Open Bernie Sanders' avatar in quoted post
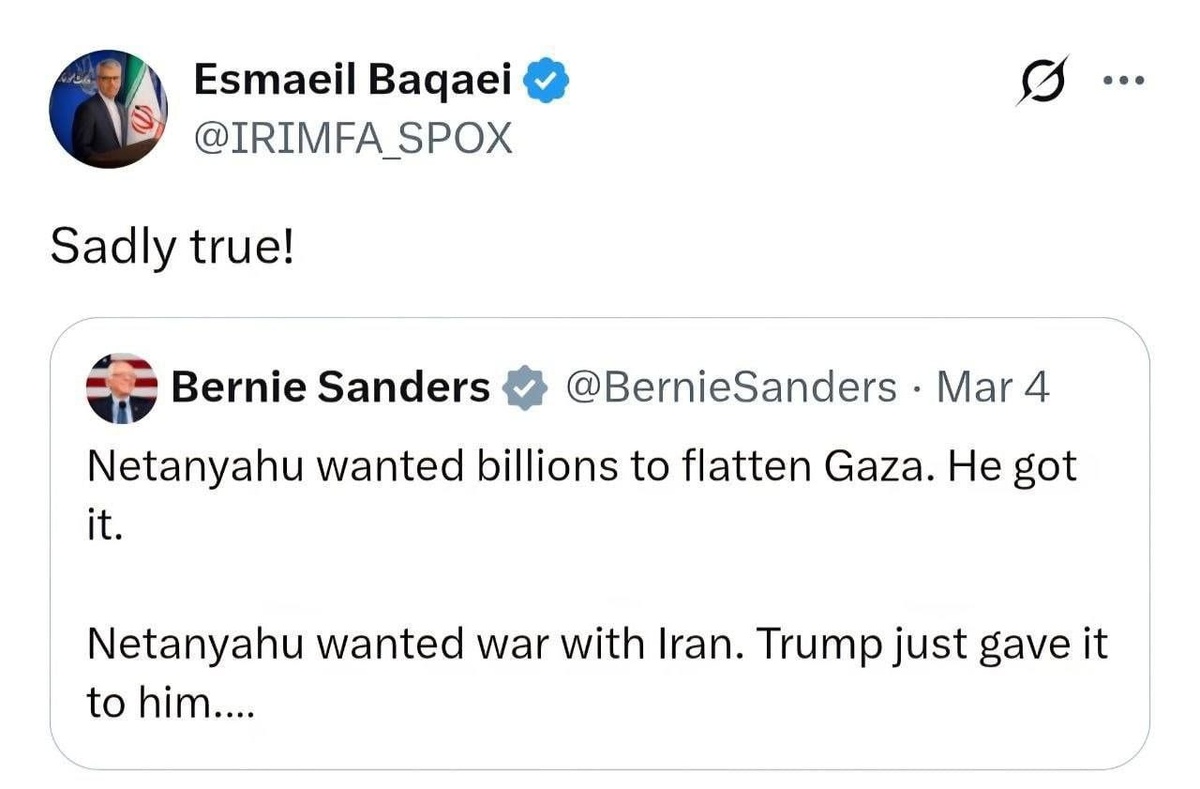Screen dimensions: 1200x789 122,388
